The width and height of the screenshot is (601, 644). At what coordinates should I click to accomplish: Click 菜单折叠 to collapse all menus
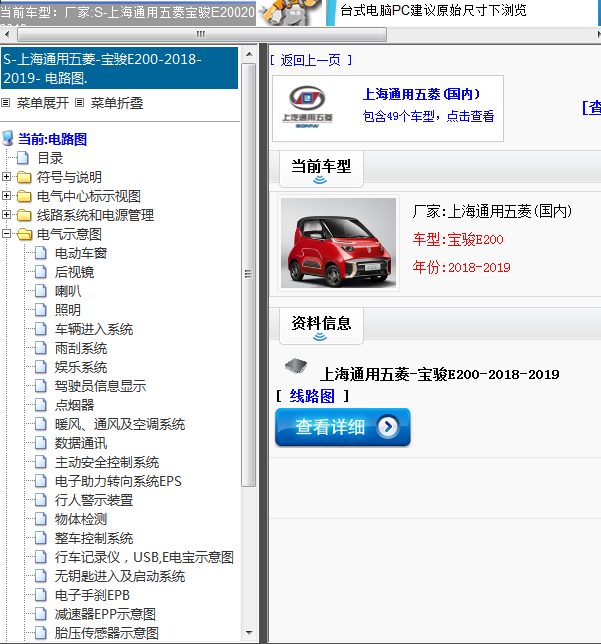click(x=117, y=103)
